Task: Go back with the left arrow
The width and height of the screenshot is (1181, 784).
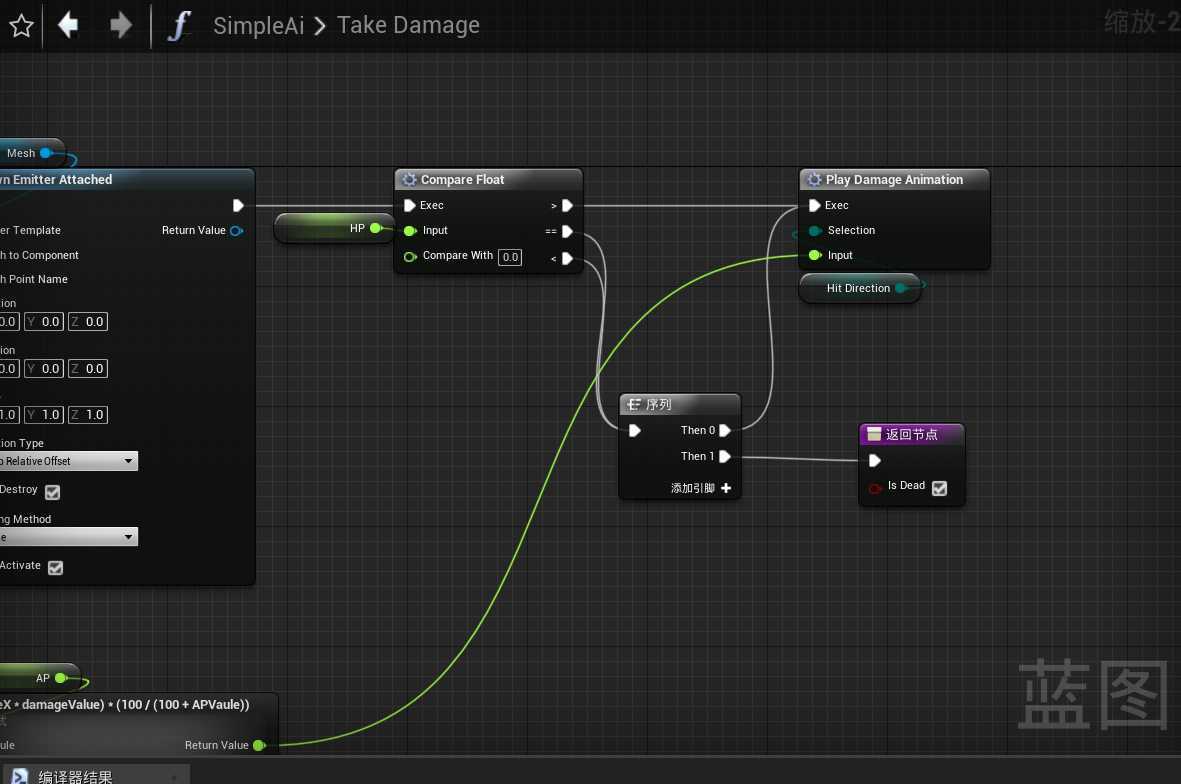Action: pyautogui.click(x=68, y=25)
